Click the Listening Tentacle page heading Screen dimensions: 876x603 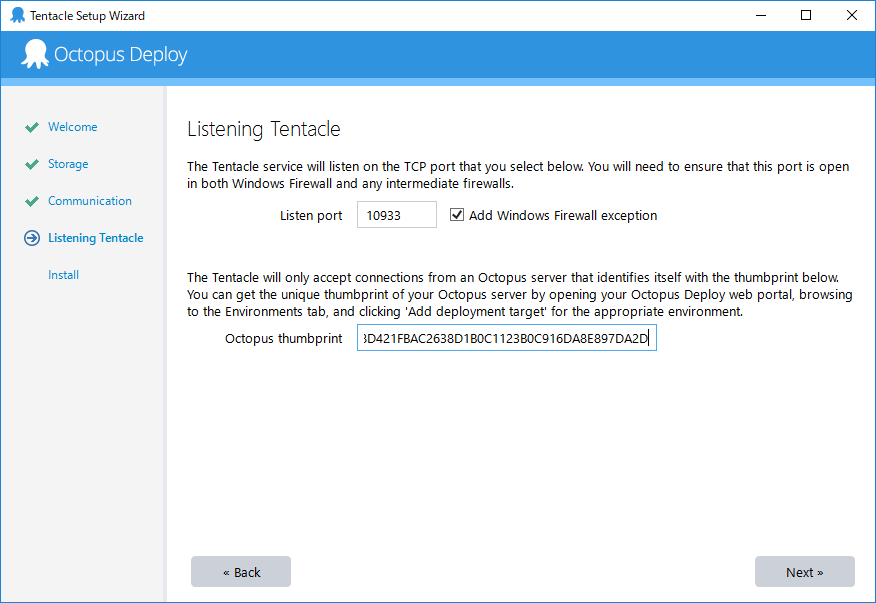264,129
